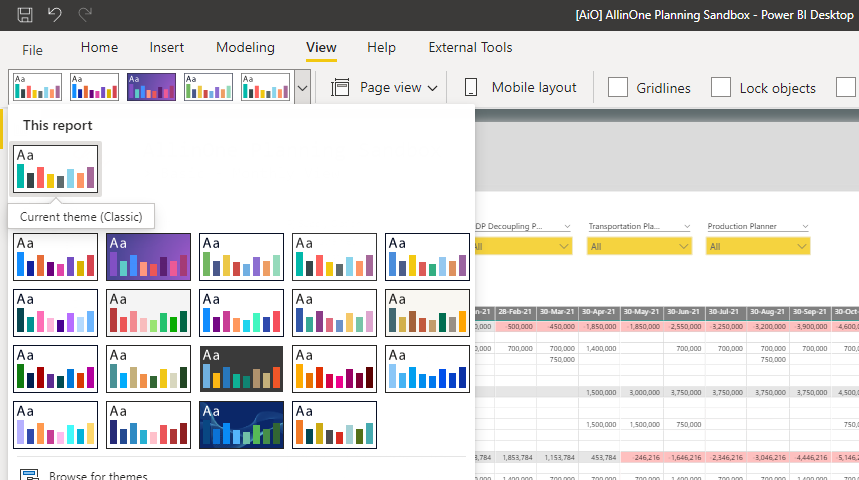Click Browse for themes
The height and width of the screenshot is (480, 859).
[x=98, y=475]
